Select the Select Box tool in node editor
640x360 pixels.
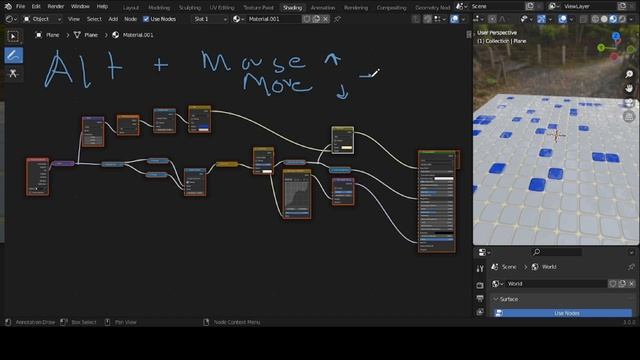(x=13, y=37)
